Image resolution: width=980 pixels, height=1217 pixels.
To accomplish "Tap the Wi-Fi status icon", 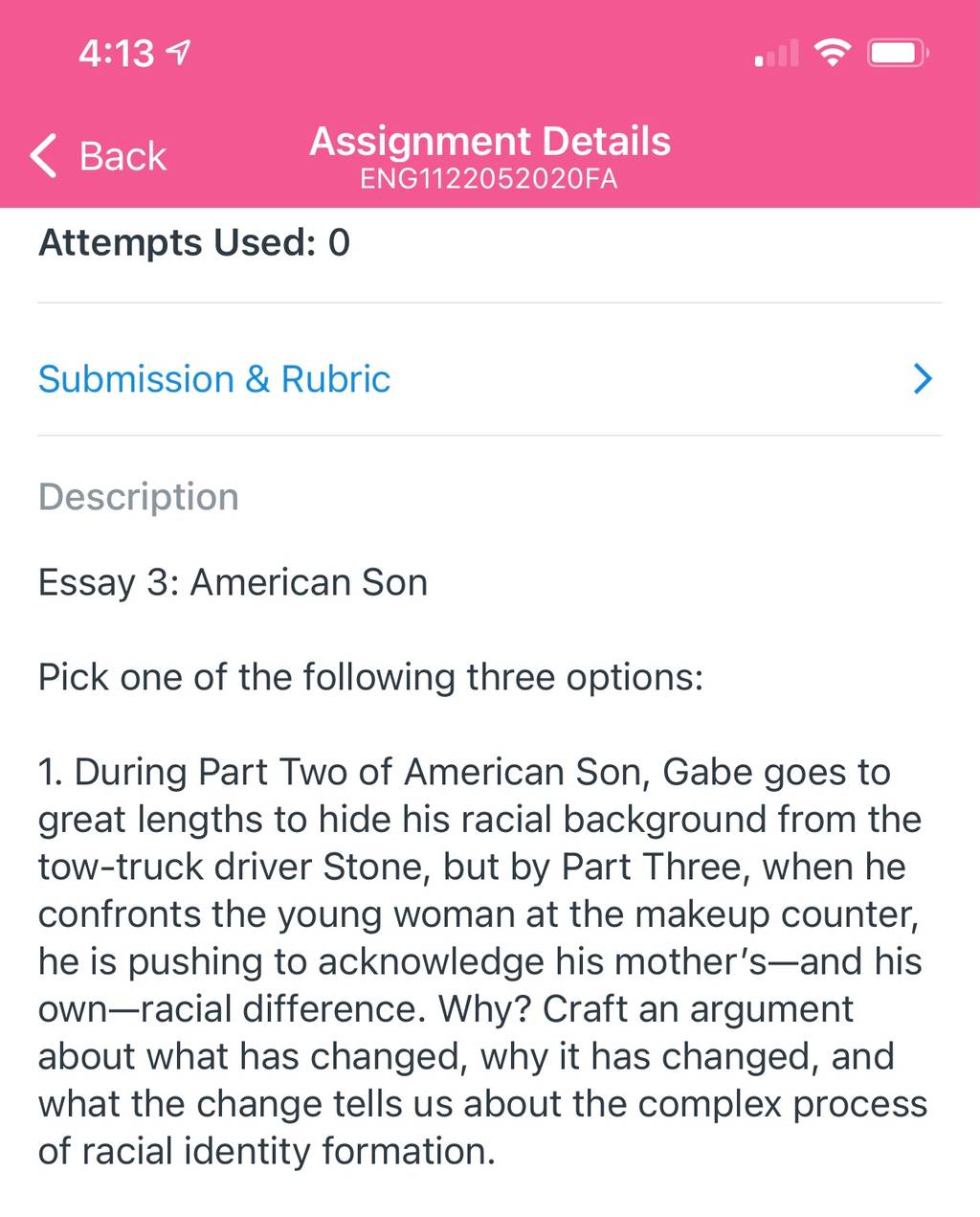I will pyautogui.click(x=834, y=52).
